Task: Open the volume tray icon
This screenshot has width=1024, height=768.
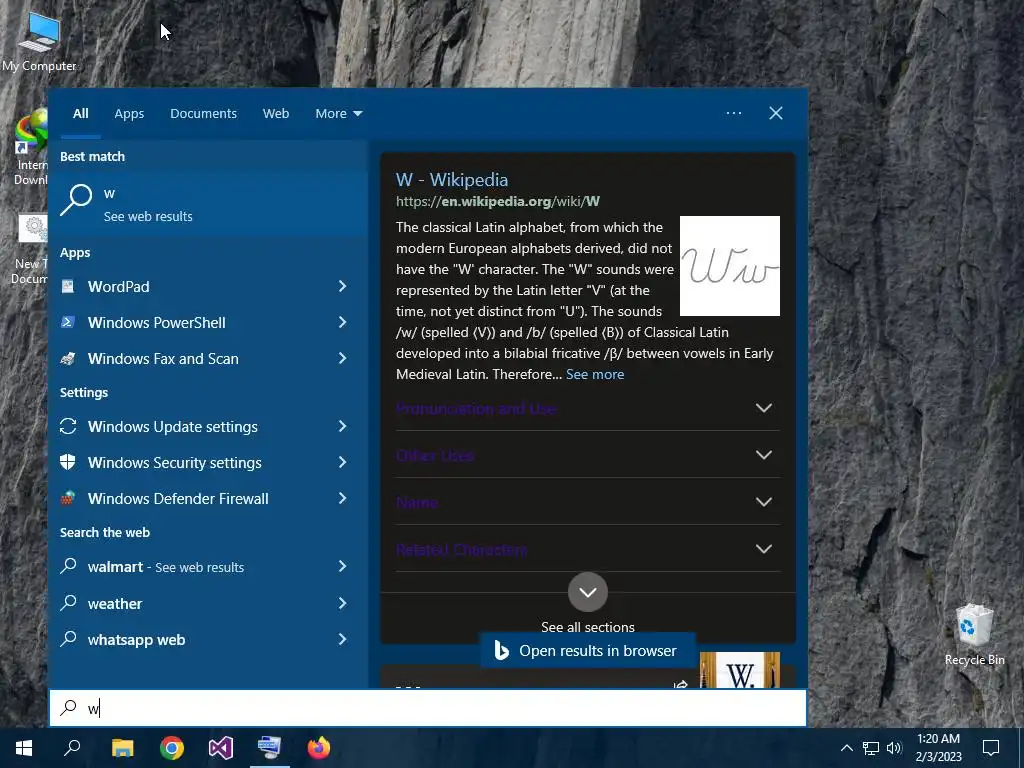Action: click(x=894, y=748)
